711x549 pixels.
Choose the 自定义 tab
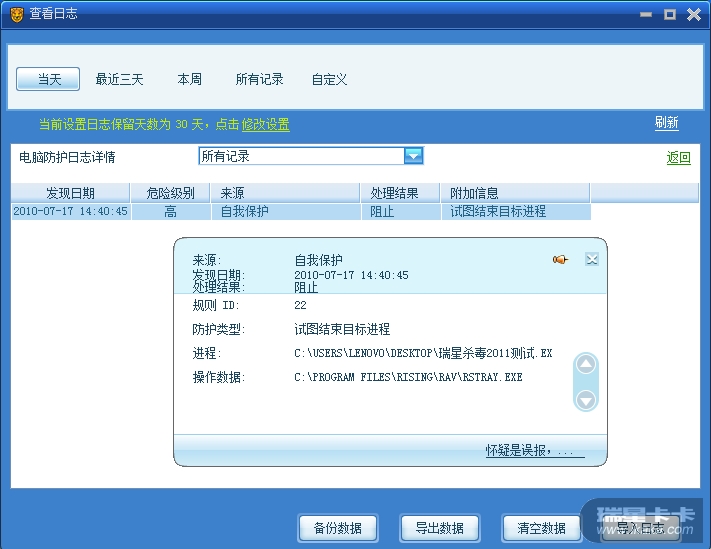point(329,79)
